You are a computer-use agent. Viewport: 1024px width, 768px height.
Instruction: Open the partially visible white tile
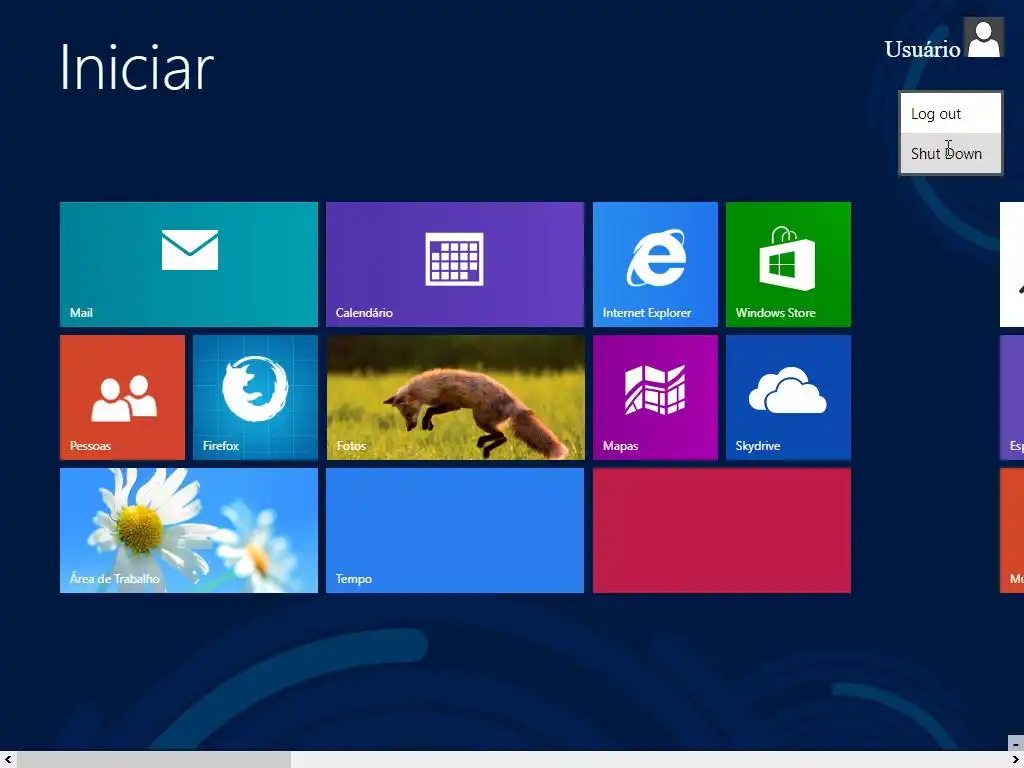pos(1012,264)
